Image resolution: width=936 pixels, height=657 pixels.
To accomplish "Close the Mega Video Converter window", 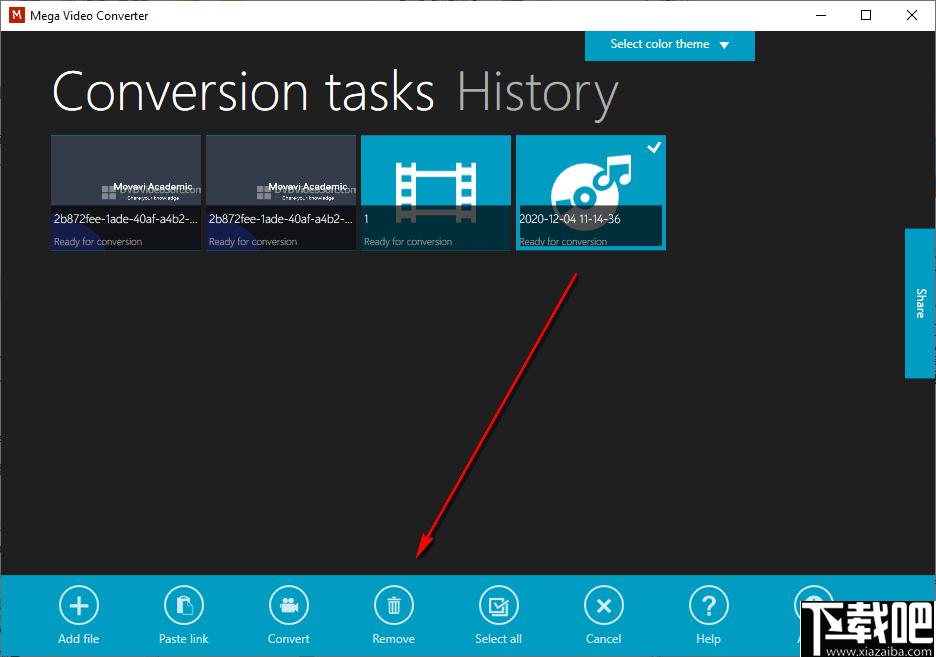I will tap(911, 15).
